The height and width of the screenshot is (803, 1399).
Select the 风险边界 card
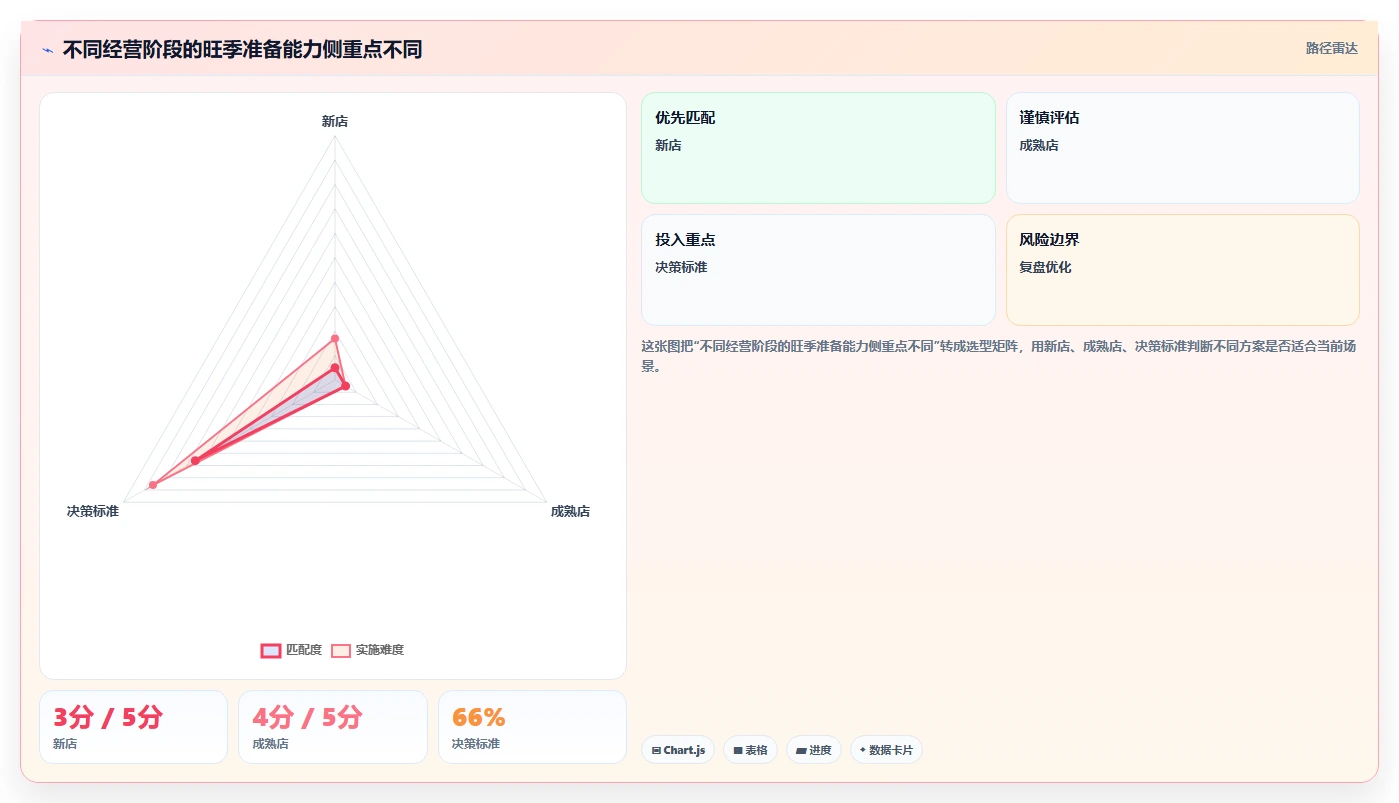[1183, 270]
